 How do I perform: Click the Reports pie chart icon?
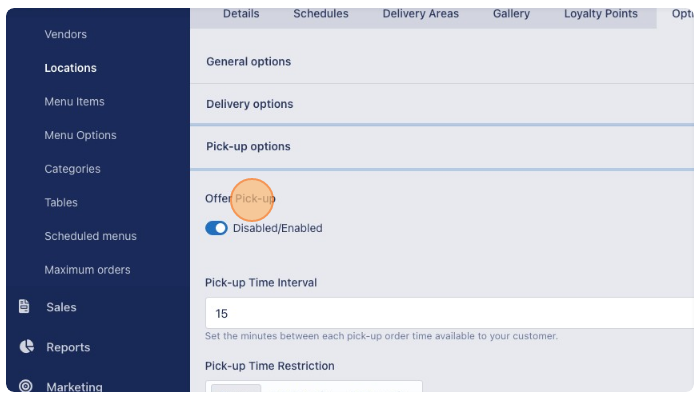click(x=26, y=346)
